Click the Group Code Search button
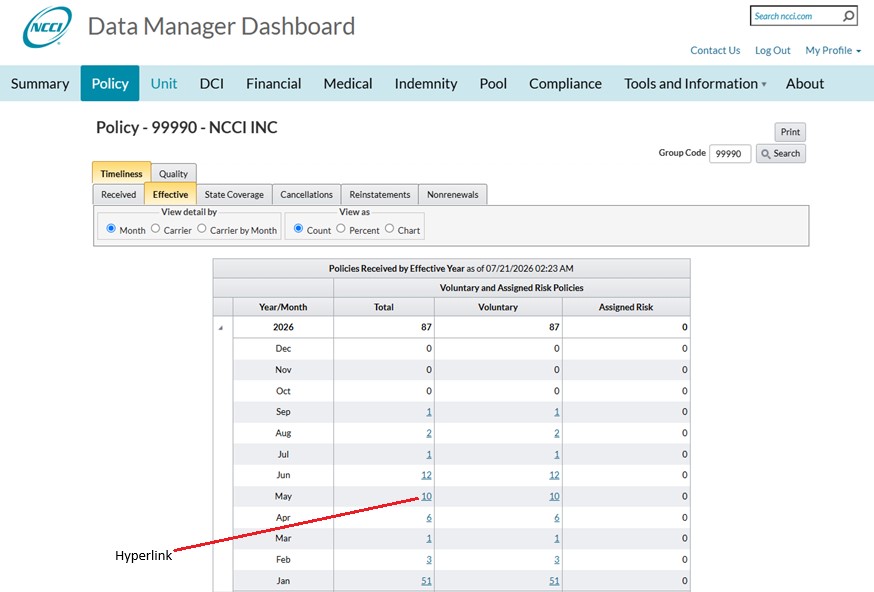Viewport: 874px width, 592px height. (x=780, y=153)
